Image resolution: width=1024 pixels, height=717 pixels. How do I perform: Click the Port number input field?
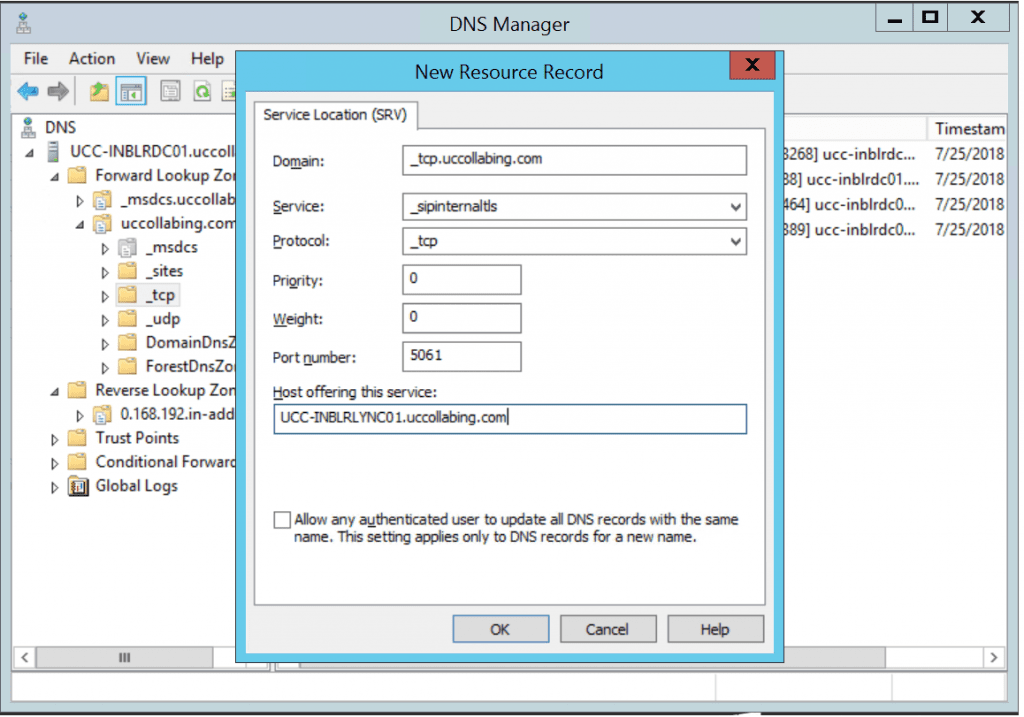pos(461,356)
